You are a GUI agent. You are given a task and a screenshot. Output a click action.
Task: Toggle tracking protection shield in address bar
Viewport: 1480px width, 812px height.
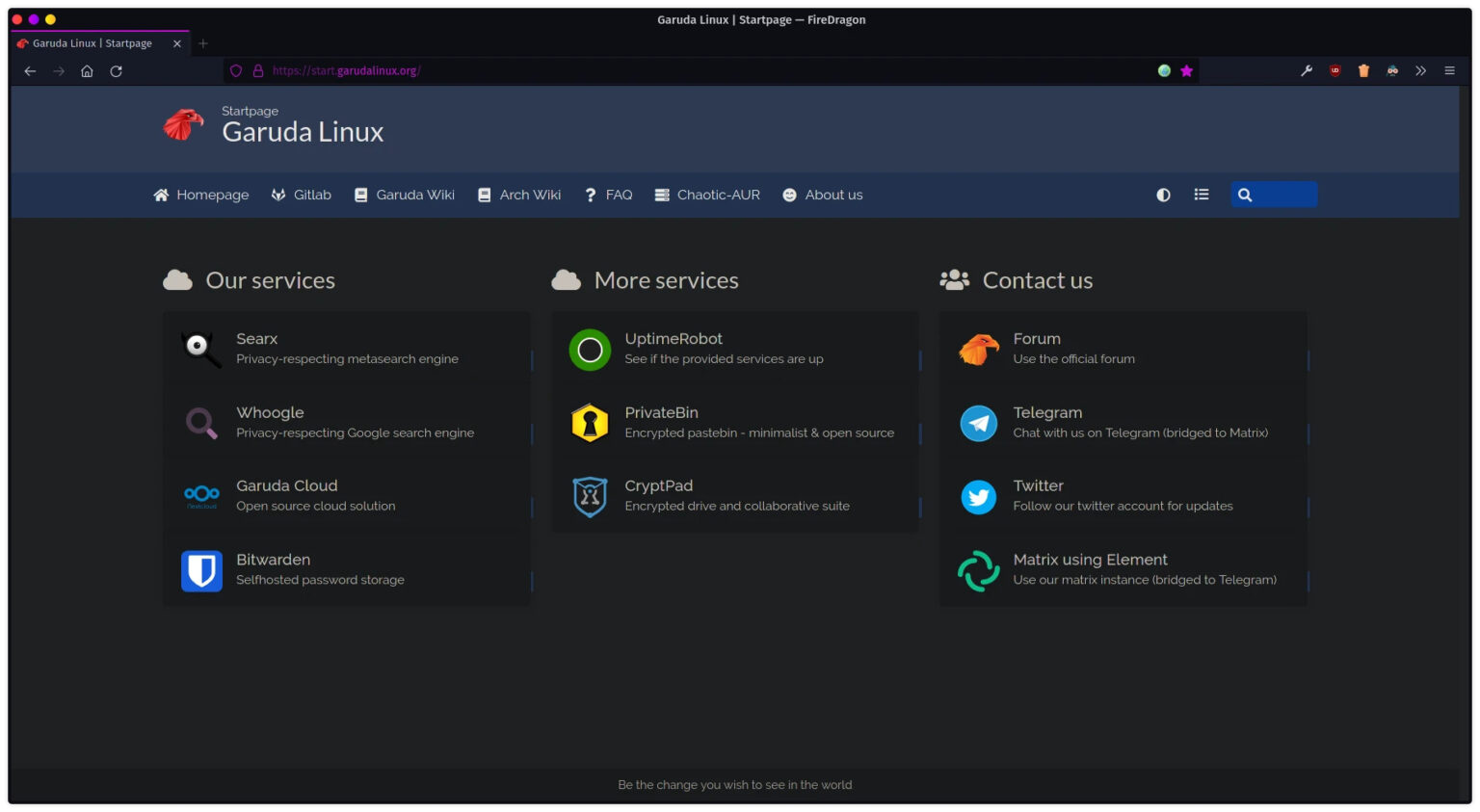click(x=235, y=70)
